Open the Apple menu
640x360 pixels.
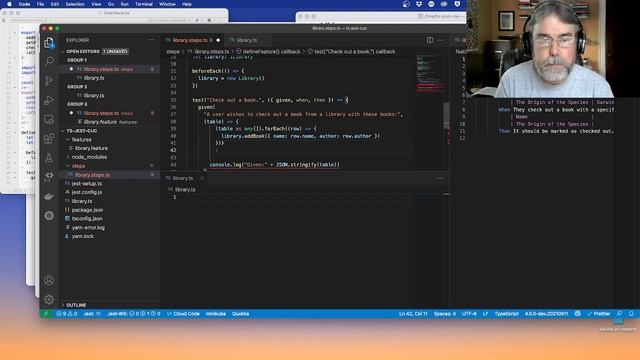pyautogui.click(x=9, y=4)
